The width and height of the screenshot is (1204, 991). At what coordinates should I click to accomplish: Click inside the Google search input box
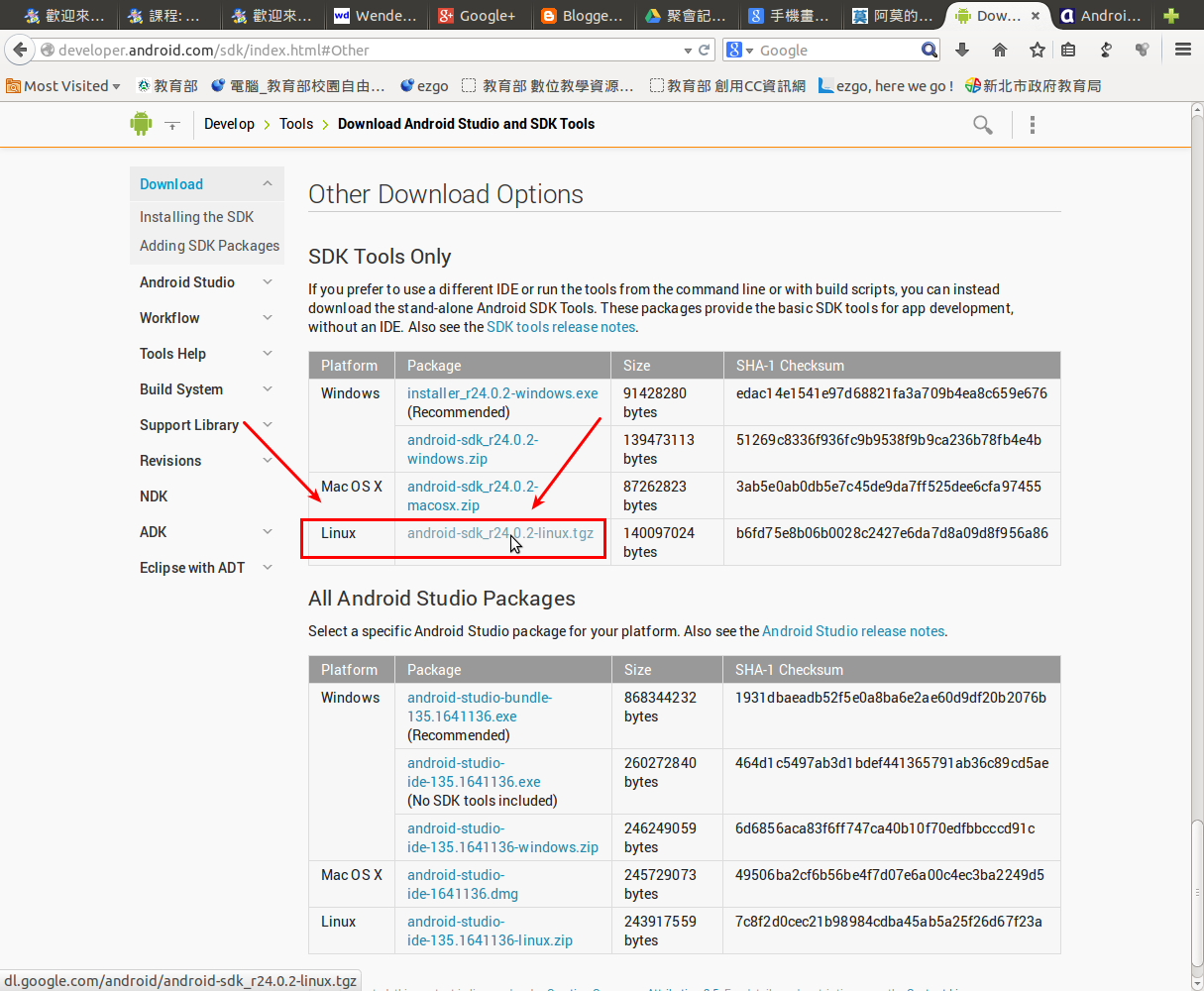click(837, 51)
